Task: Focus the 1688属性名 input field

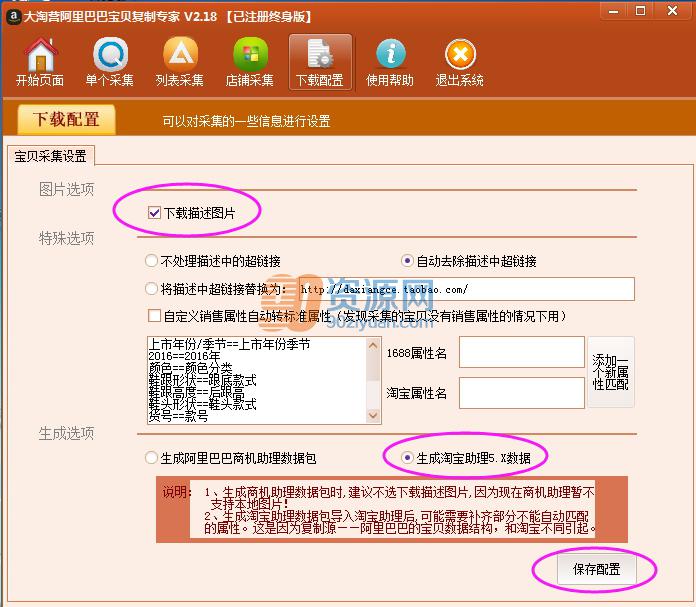Action: tap(522, 352)
